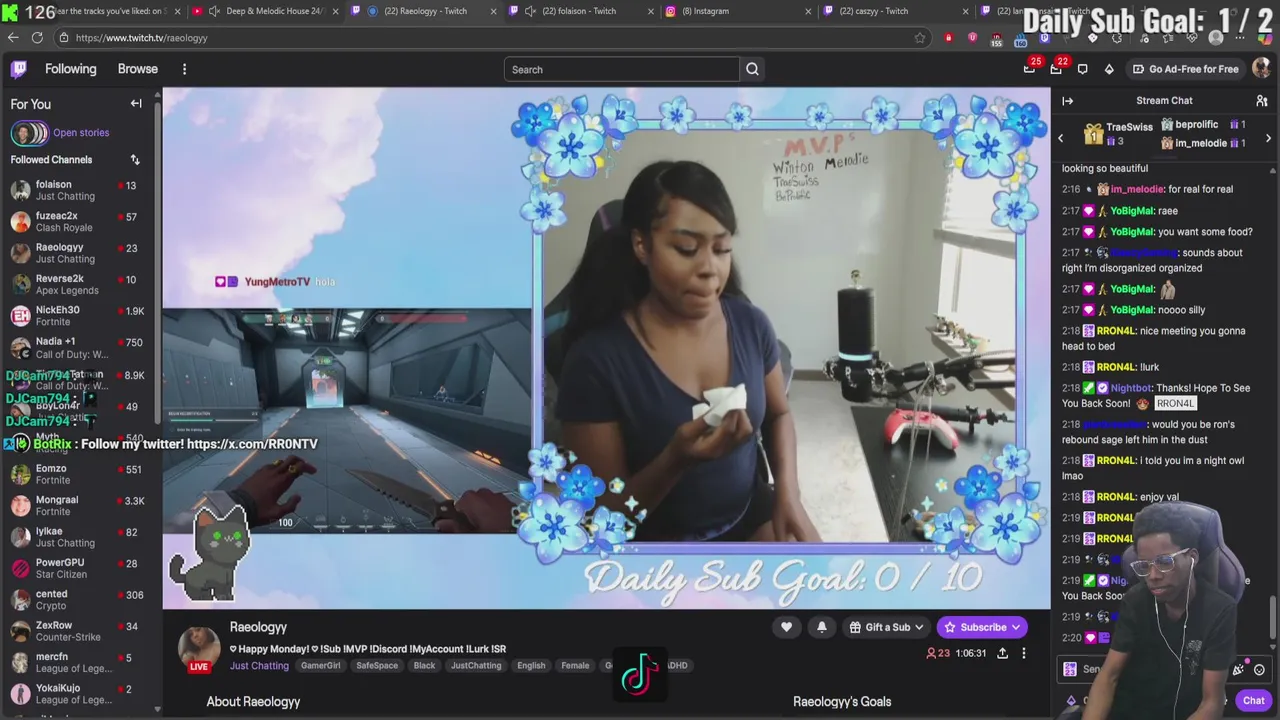Collapse the For You sidebar arrow
1280x720 pixels.
136,104
